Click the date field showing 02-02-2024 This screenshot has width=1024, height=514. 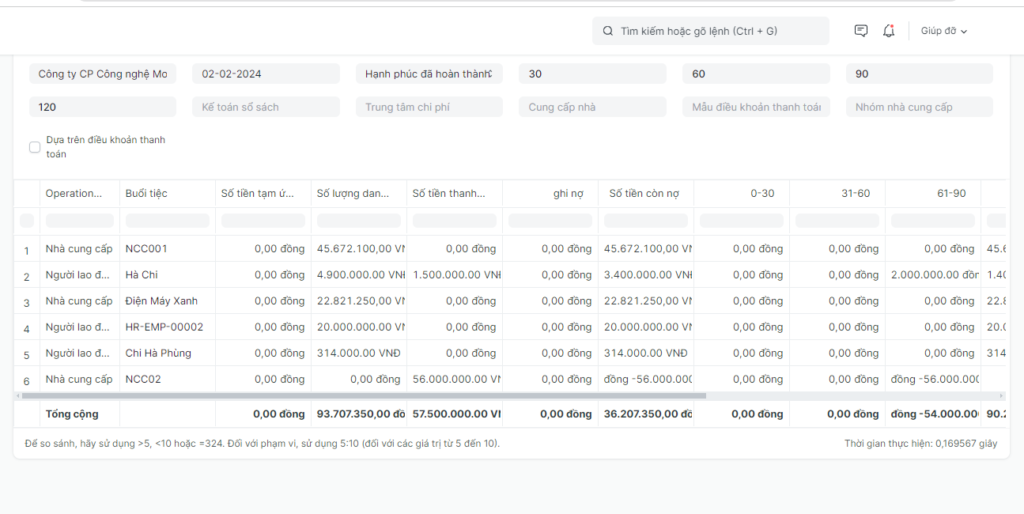click(265, 74)
